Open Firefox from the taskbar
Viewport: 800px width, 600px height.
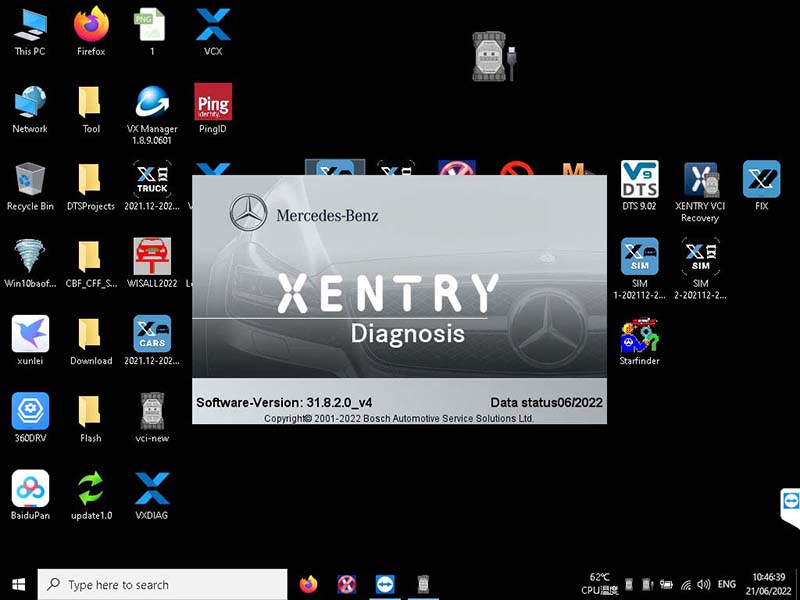308,584
